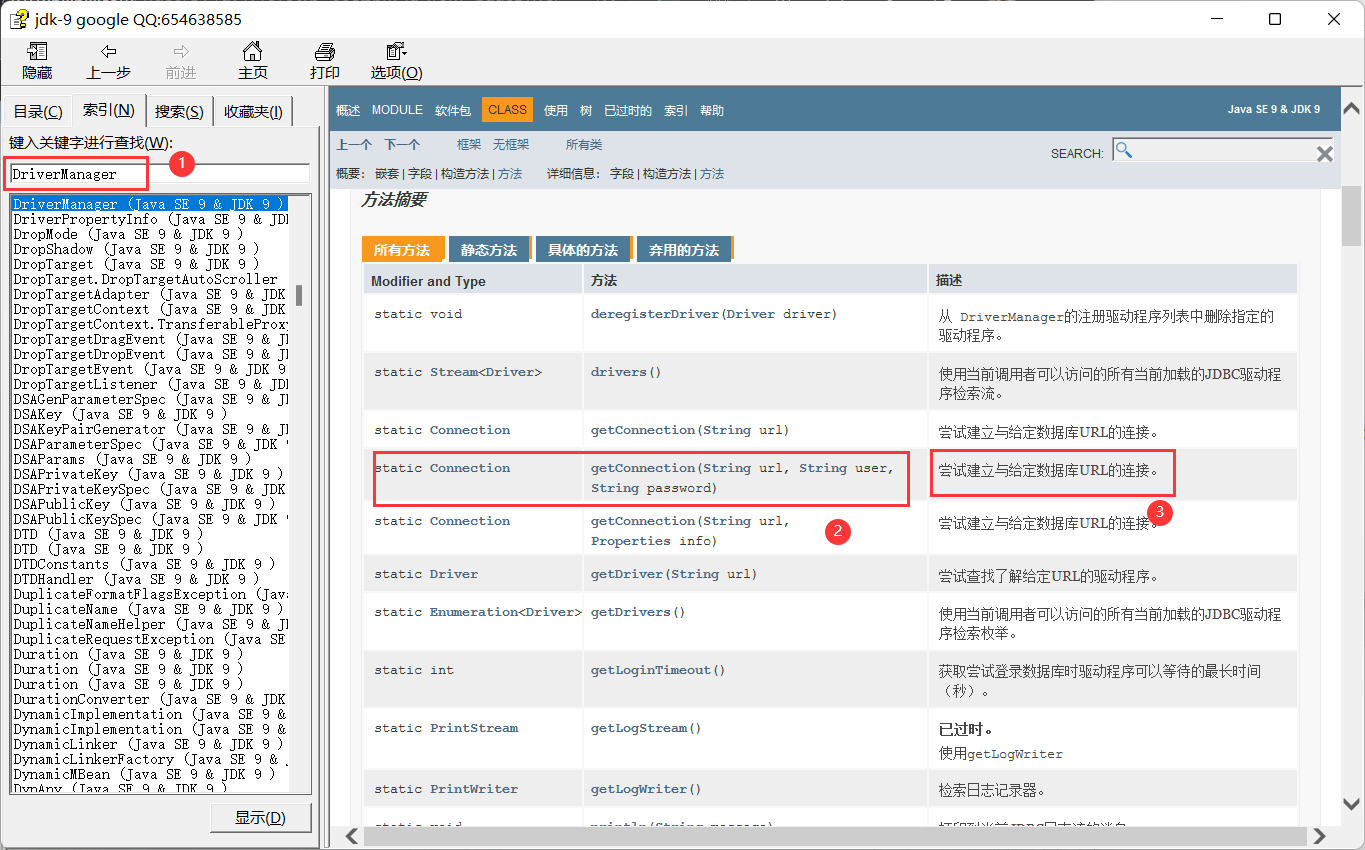Click the 嵌套 link in the 概要 row
Image resolution: width=1365 pixels, height=850 pixels.
tap(387, 174)
